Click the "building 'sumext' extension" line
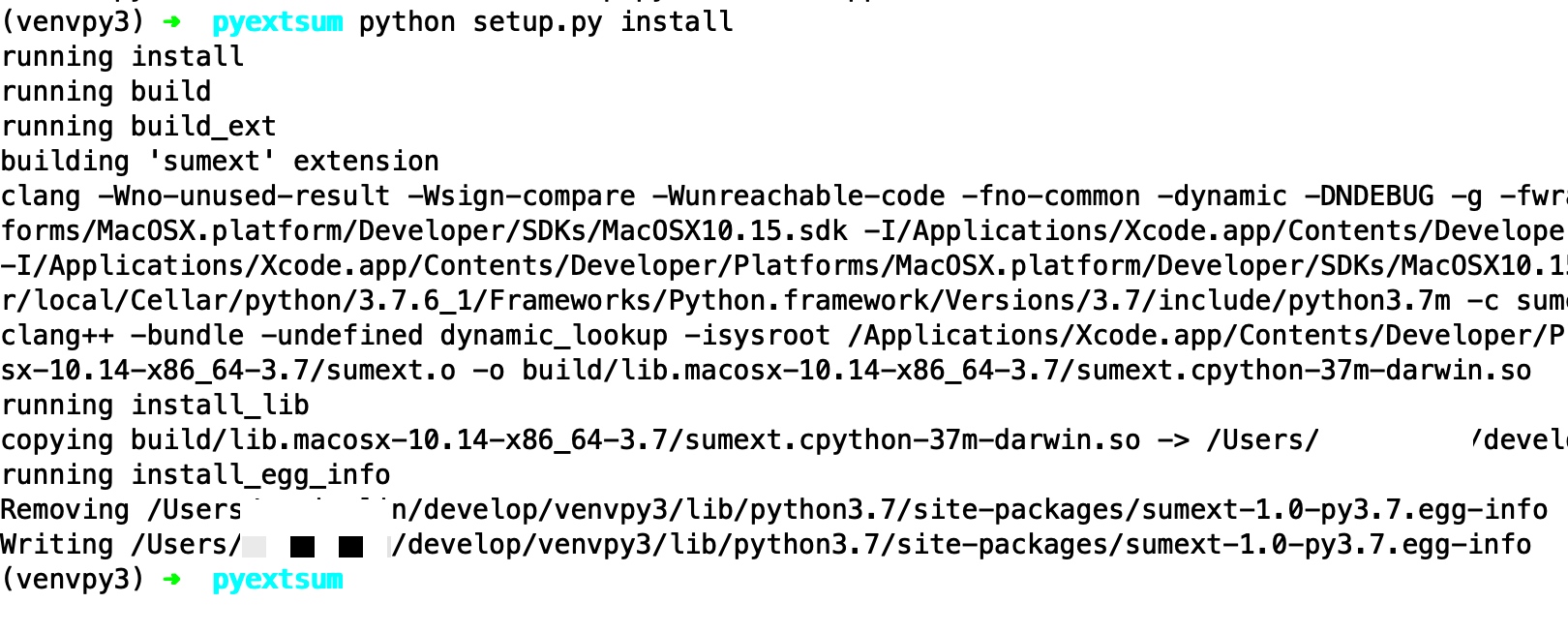Viewport: 1568px width, 633px height. (220, 162)
